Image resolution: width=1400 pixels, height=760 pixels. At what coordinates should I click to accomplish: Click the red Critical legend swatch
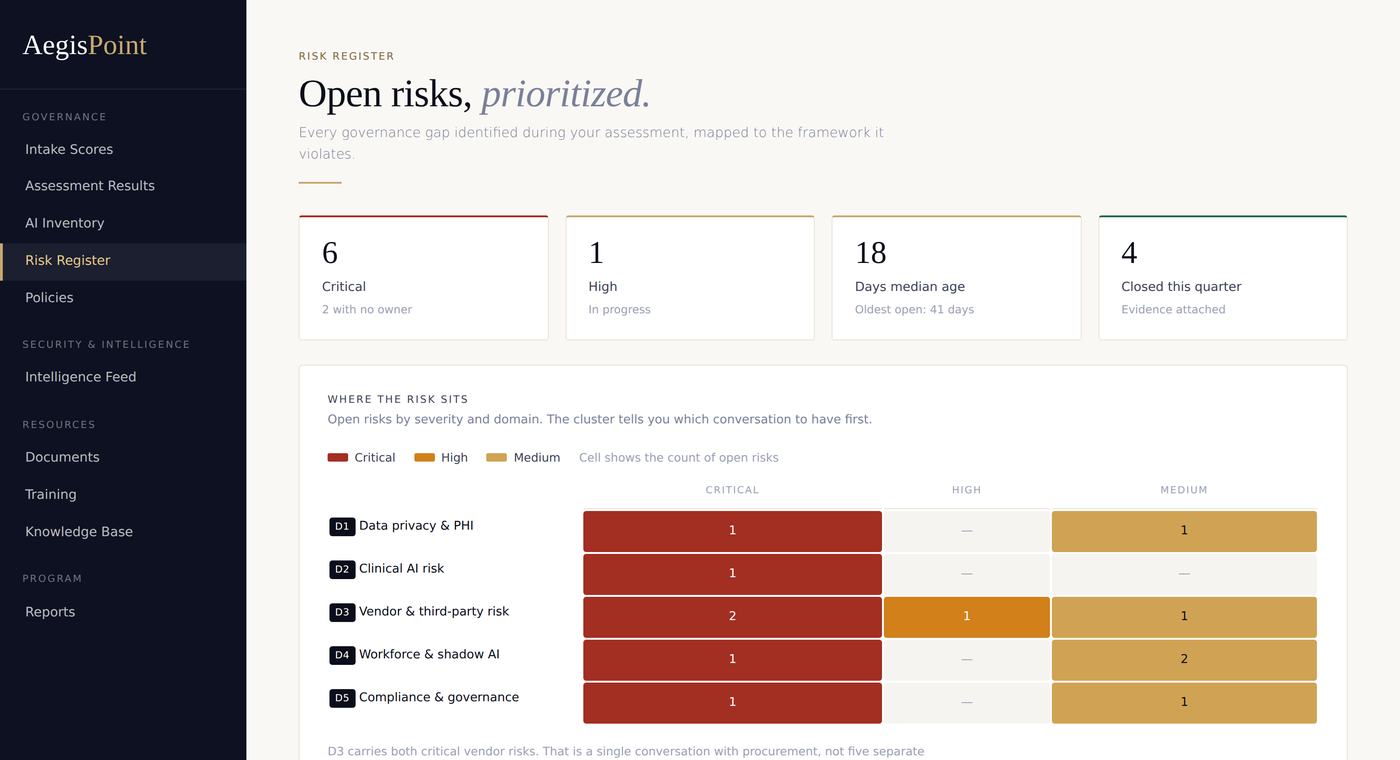(x=338, y=457)
